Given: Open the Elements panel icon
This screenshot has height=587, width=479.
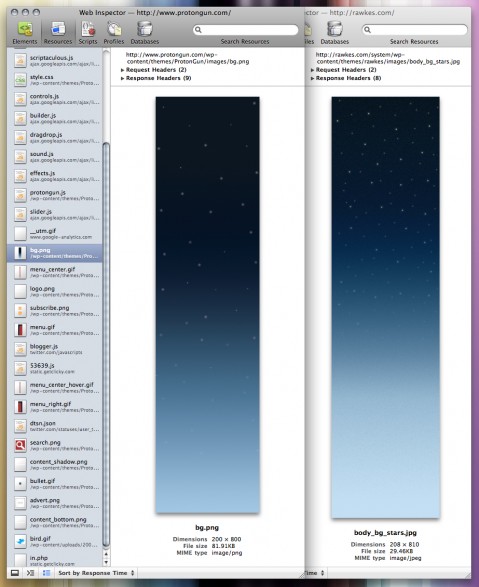Looking at the screenshot, I should coord(25,33).
